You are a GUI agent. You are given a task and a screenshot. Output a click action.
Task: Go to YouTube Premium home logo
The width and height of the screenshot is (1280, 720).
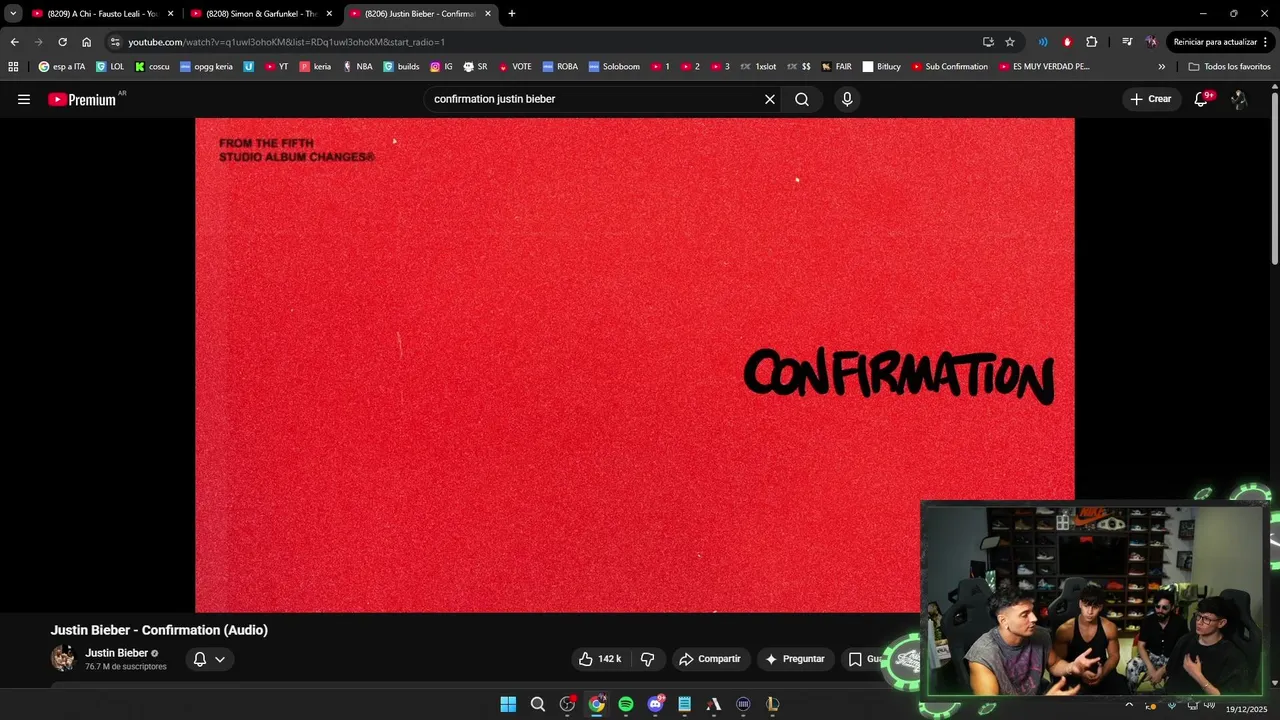point(82,99)
